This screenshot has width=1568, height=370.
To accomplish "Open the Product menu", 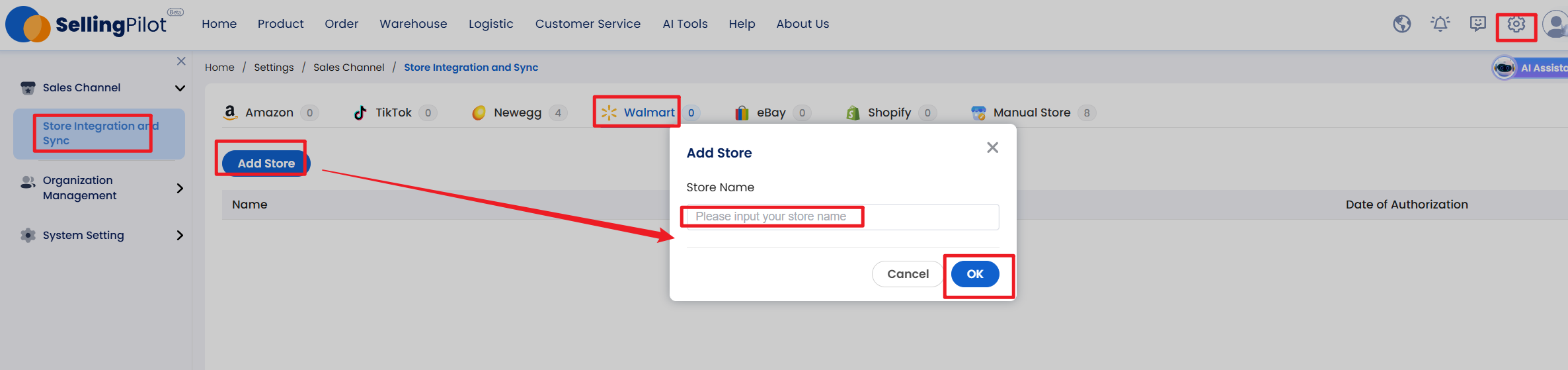I will (281, 24).
